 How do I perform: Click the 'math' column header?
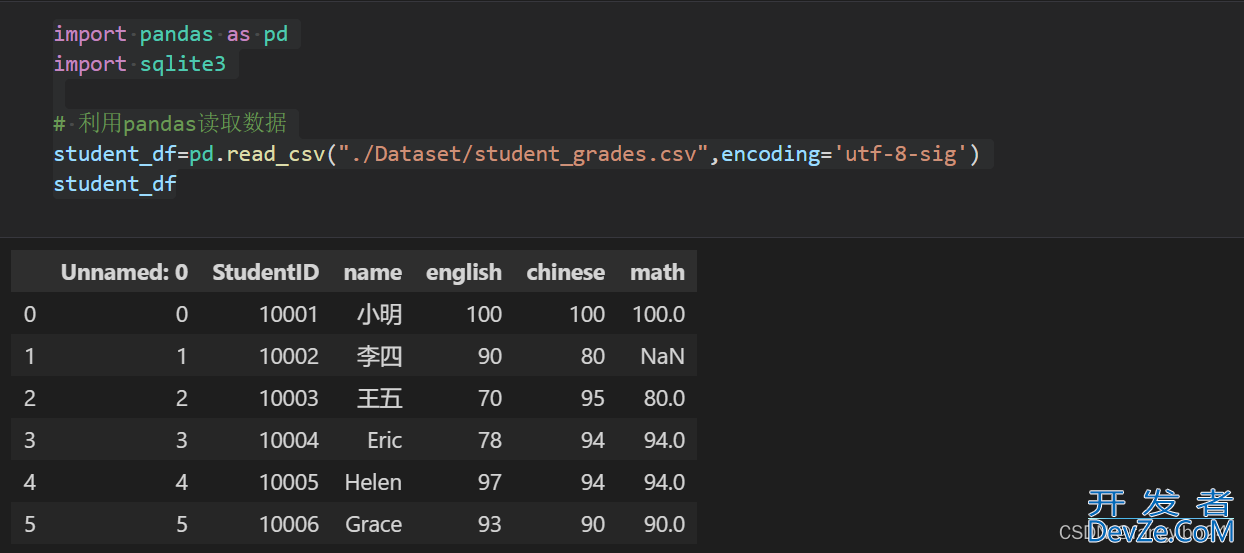[x=657, y=272]
